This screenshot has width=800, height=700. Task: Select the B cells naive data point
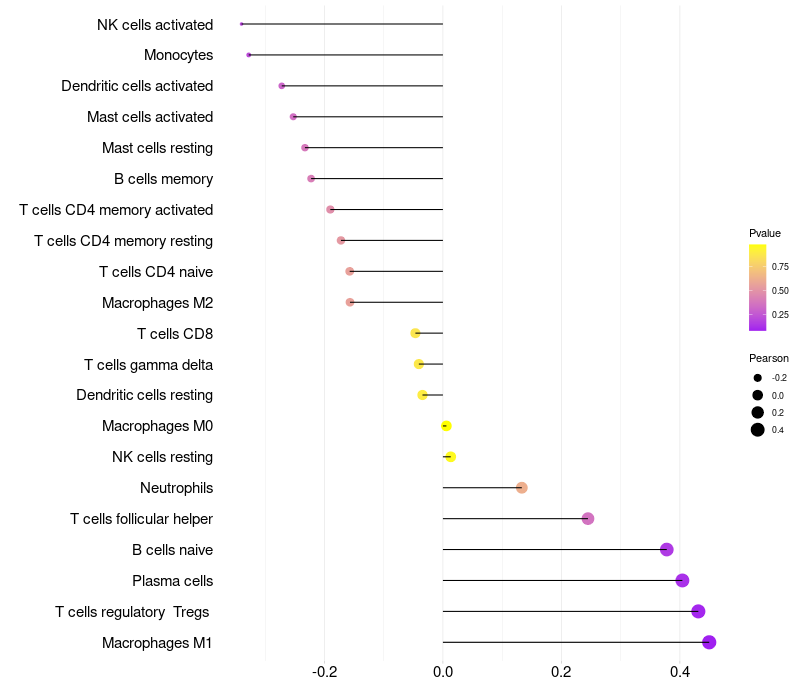click(x=667, y=549)
